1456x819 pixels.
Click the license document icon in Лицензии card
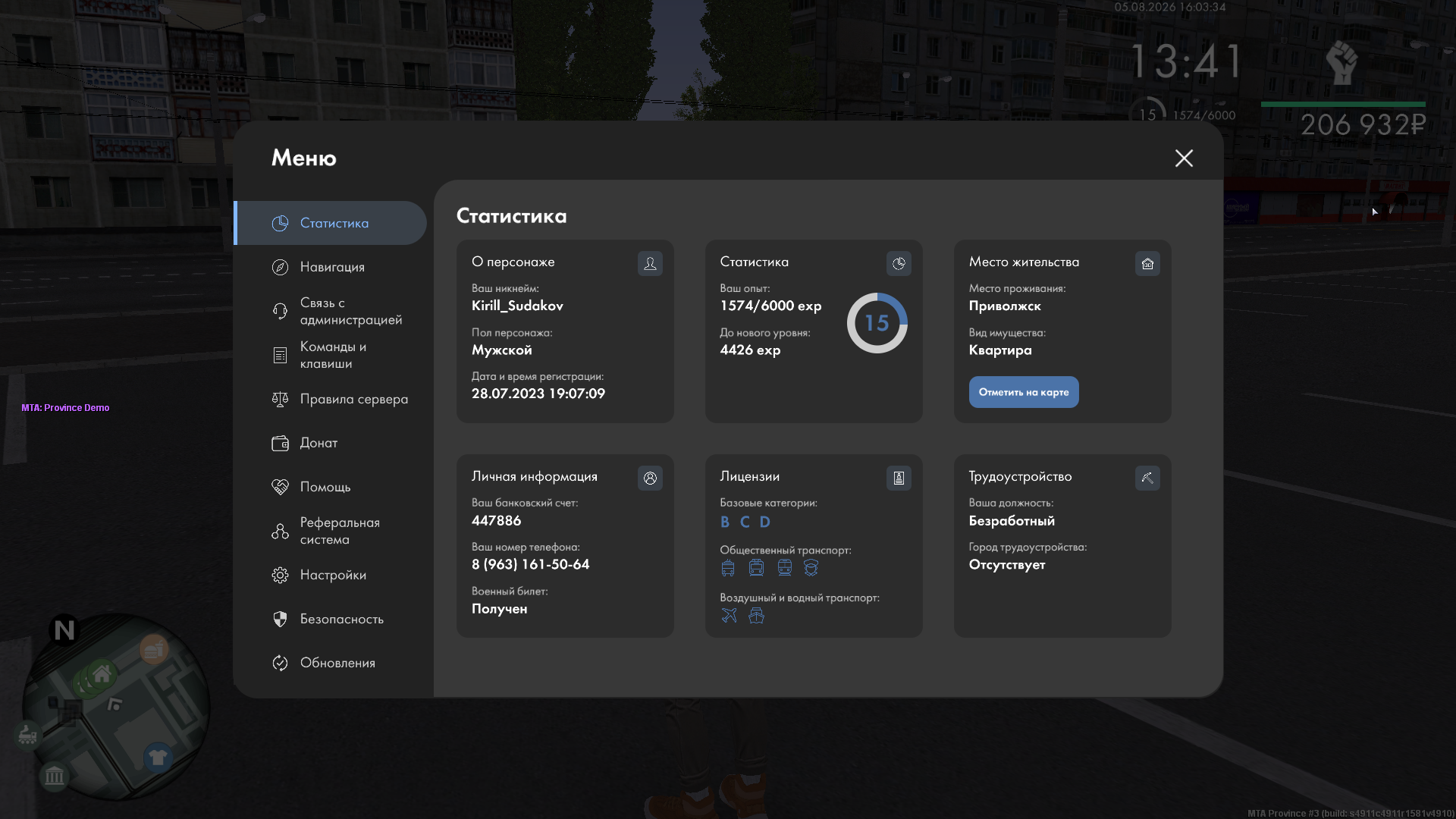click(899, 478)
